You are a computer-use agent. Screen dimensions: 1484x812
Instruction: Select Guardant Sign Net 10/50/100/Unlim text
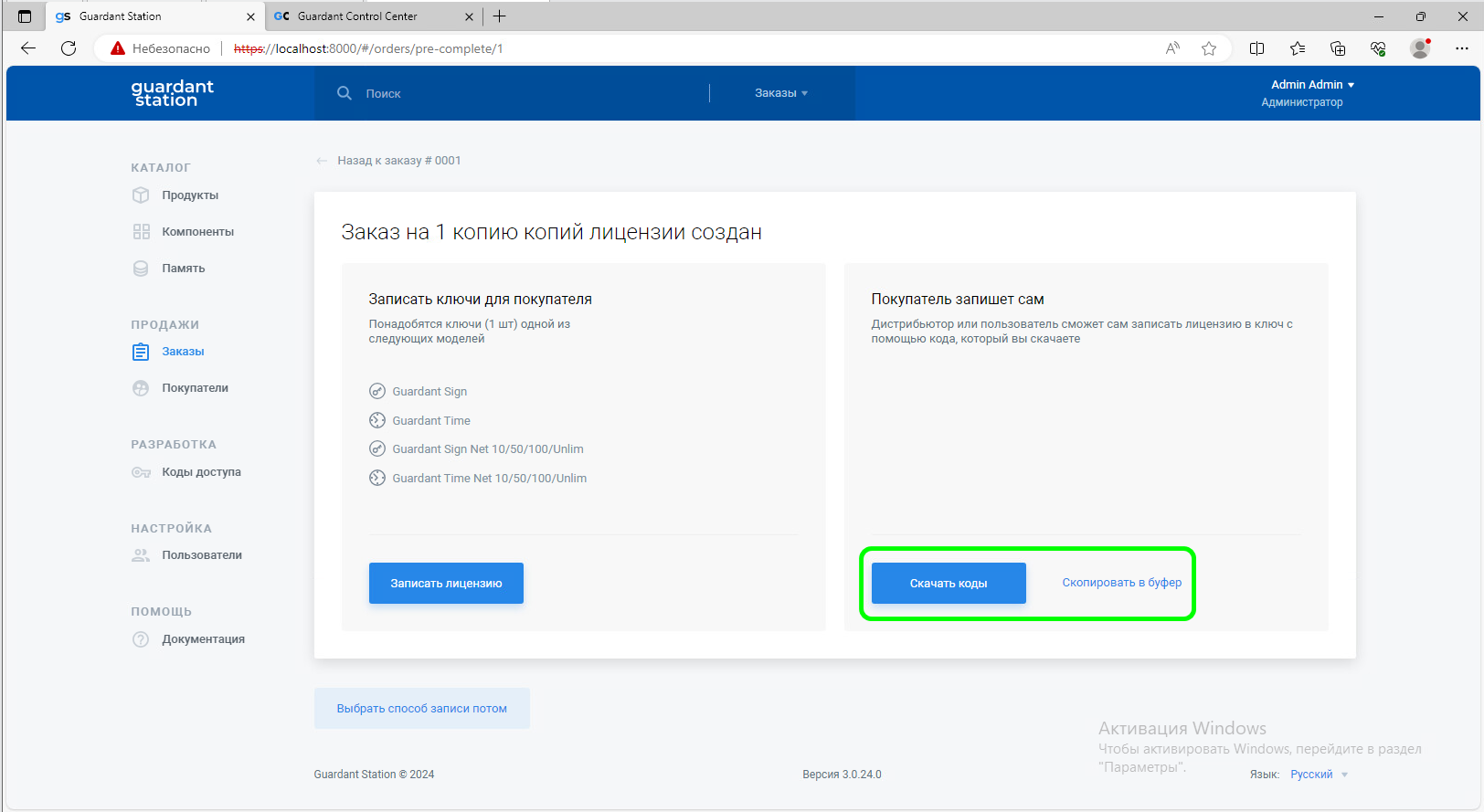point(488,449)
